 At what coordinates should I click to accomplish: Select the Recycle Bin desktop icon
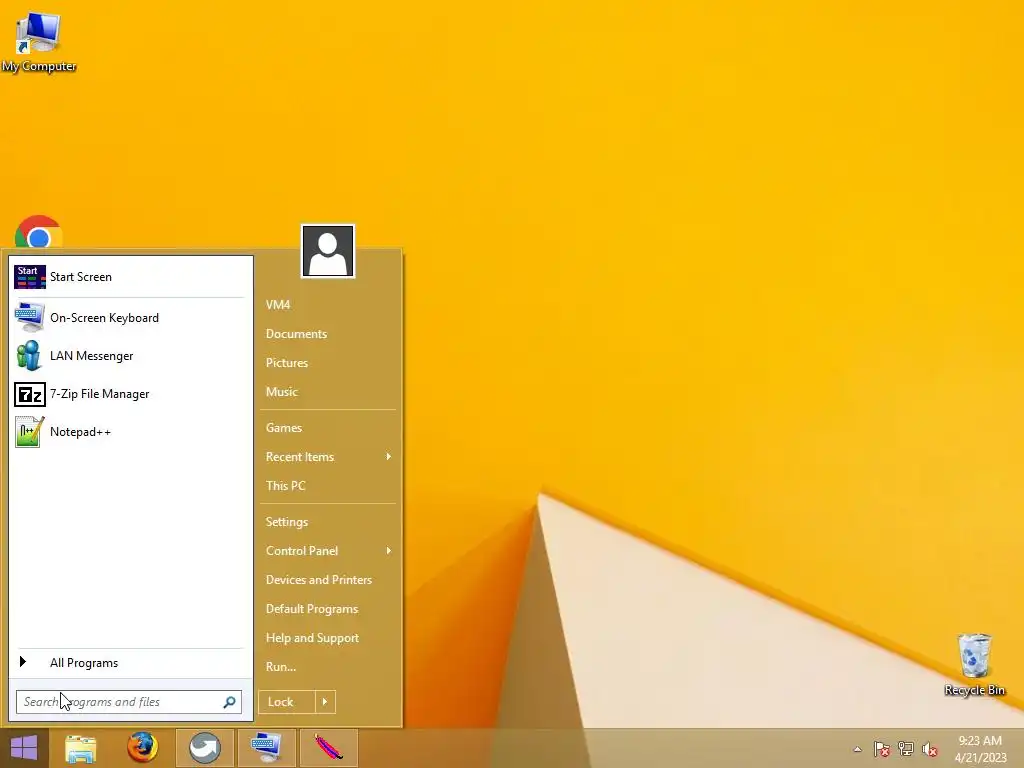[x=974, y=664]
